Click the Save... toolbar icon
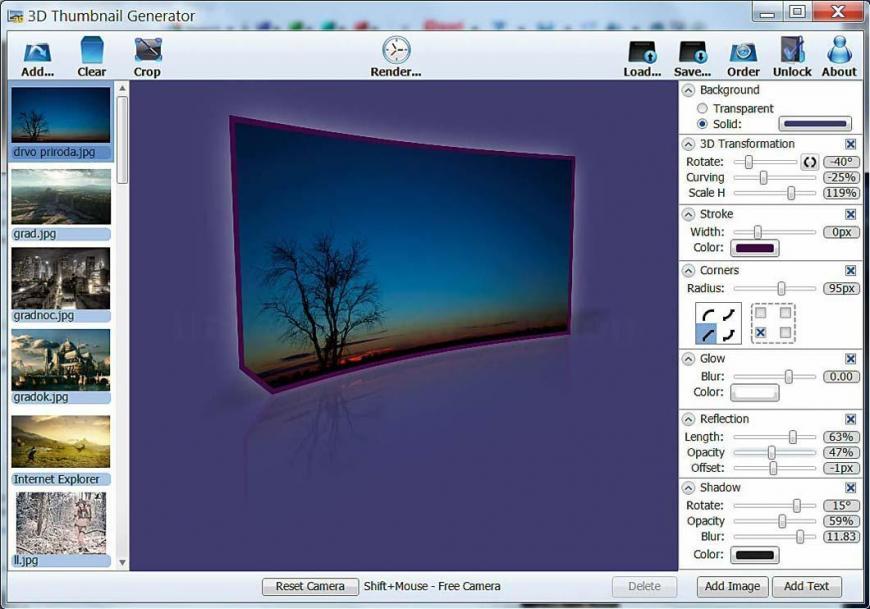Image resolution: width=870 pixels, height=609 pixels. pos(693,52)
